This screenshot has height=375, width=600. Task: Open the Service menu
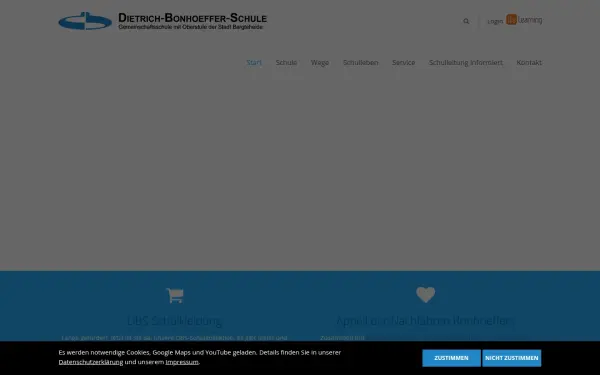(x=403, y=62)
